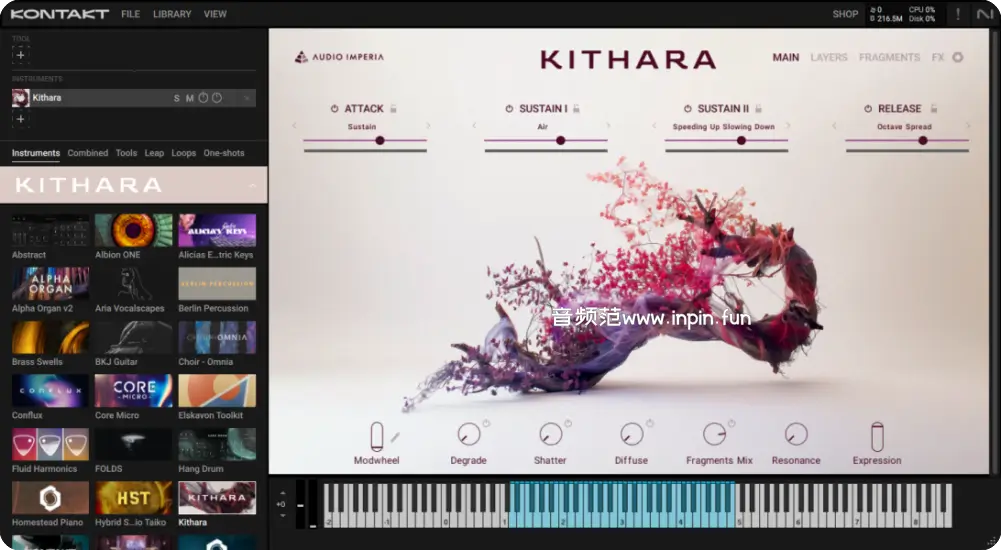Collapse the KITHARA library banner chevron
1001x550 pixels.
tap(252, 185)
